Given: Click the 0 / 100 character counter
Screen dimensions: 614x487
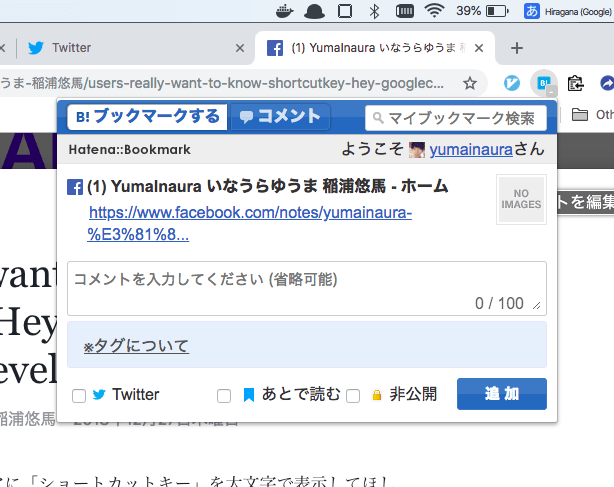Looking at the screenshot, I should click(x=499, y=303).
